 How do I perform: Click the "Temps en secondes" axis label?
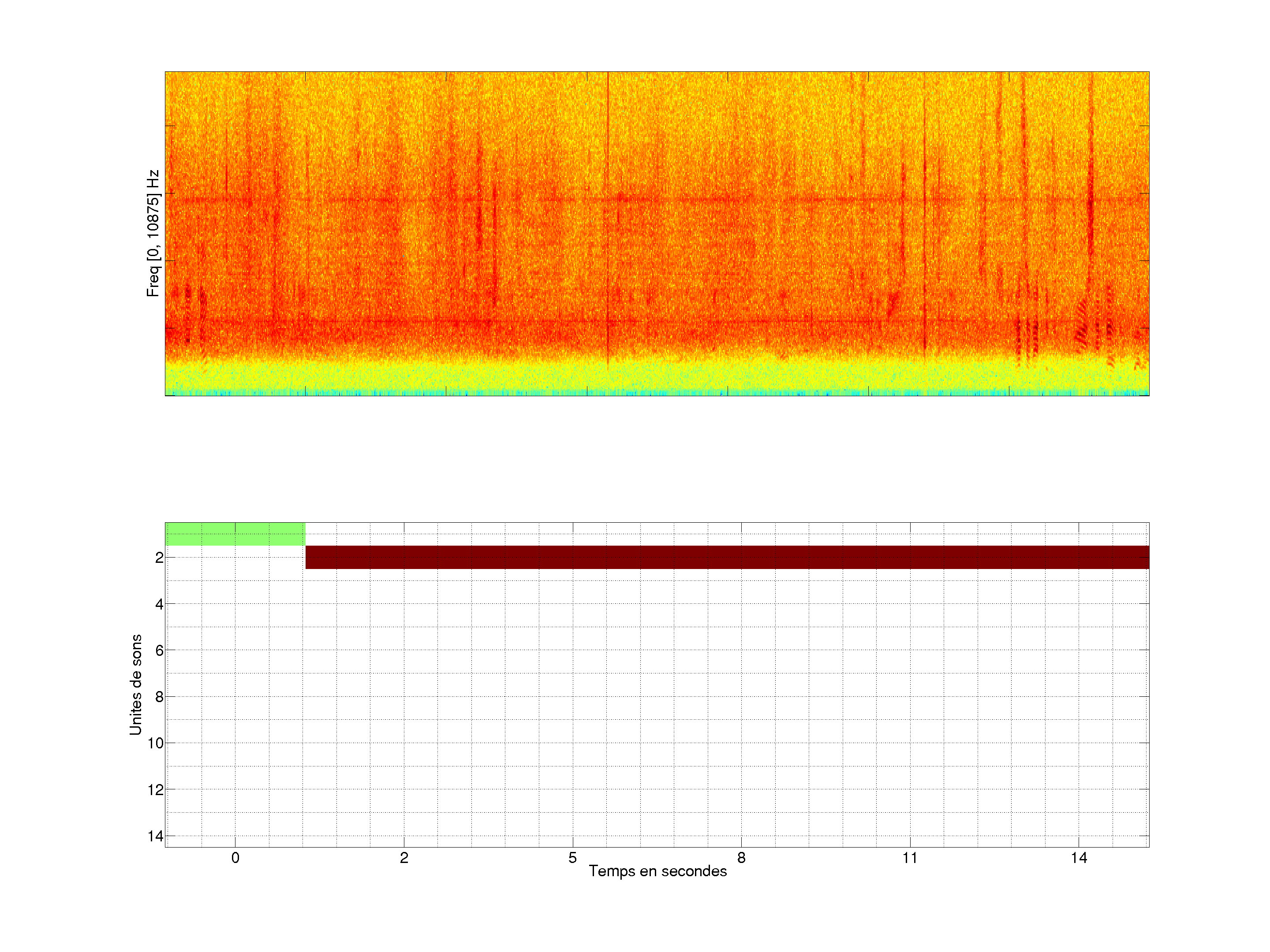[x=657, y=871]
